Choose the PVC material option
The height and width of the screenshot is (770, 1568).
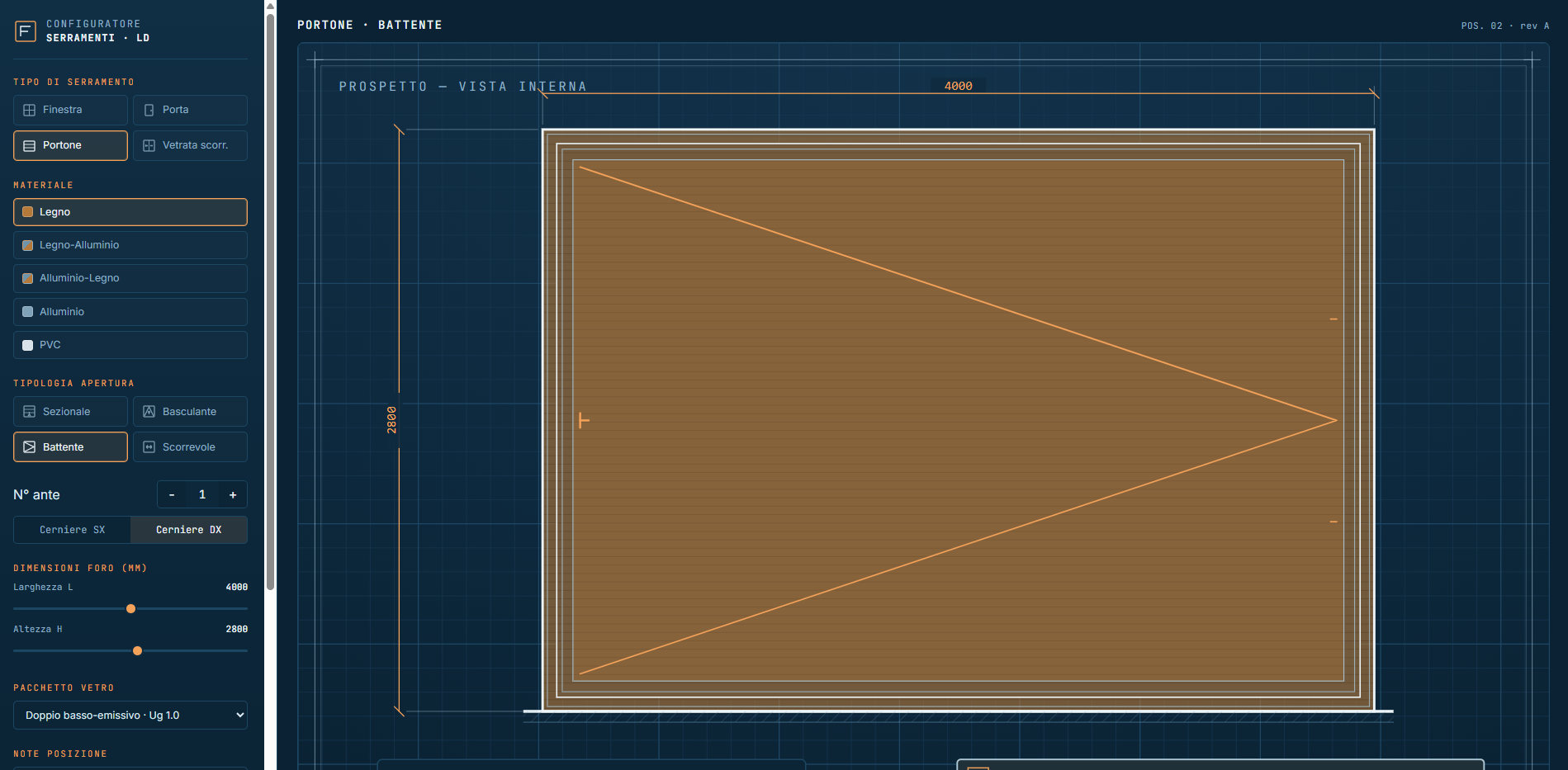pyautogui.click(x=130, y=345)
